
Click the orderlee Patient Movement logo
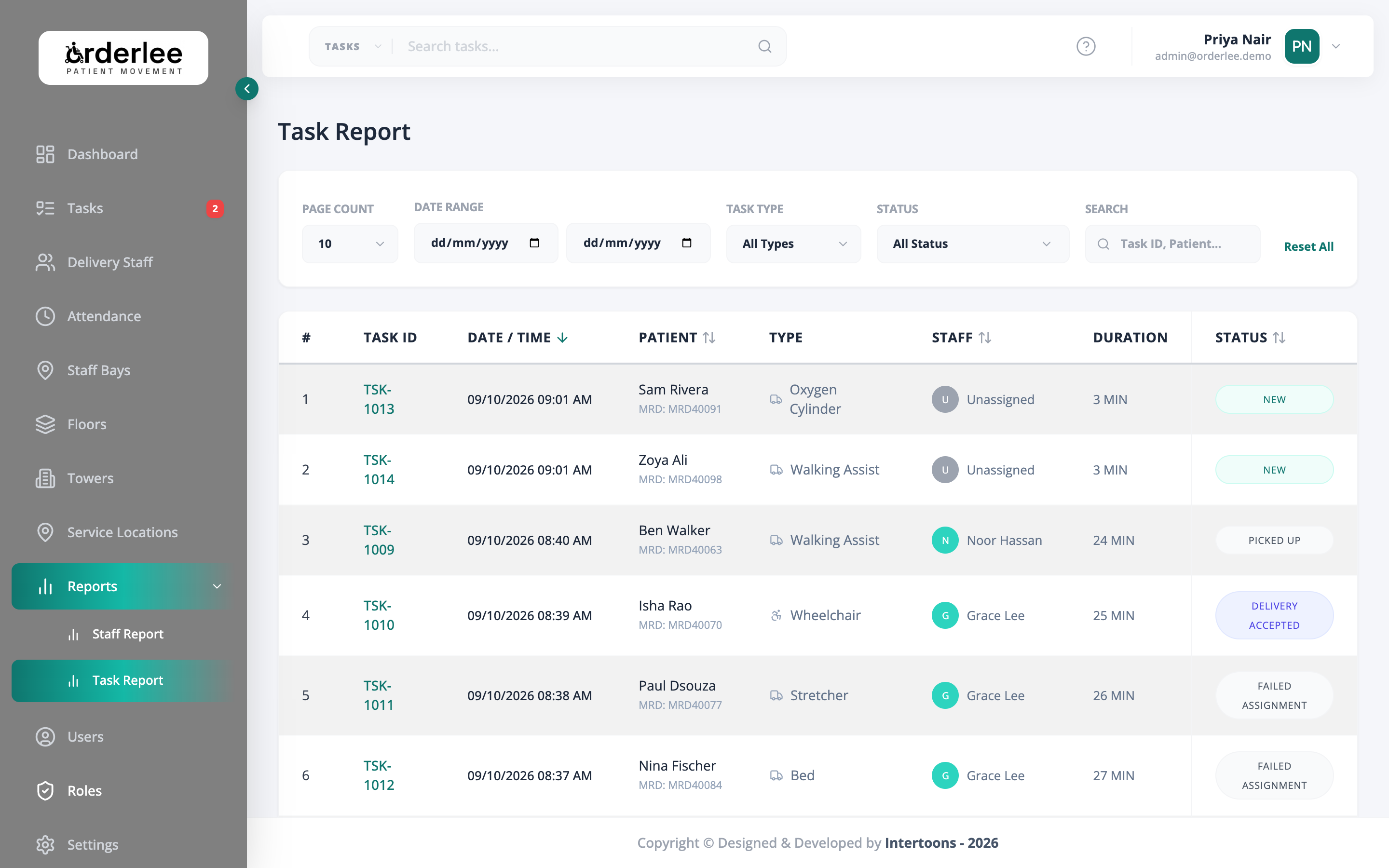[x=123, y=58]
